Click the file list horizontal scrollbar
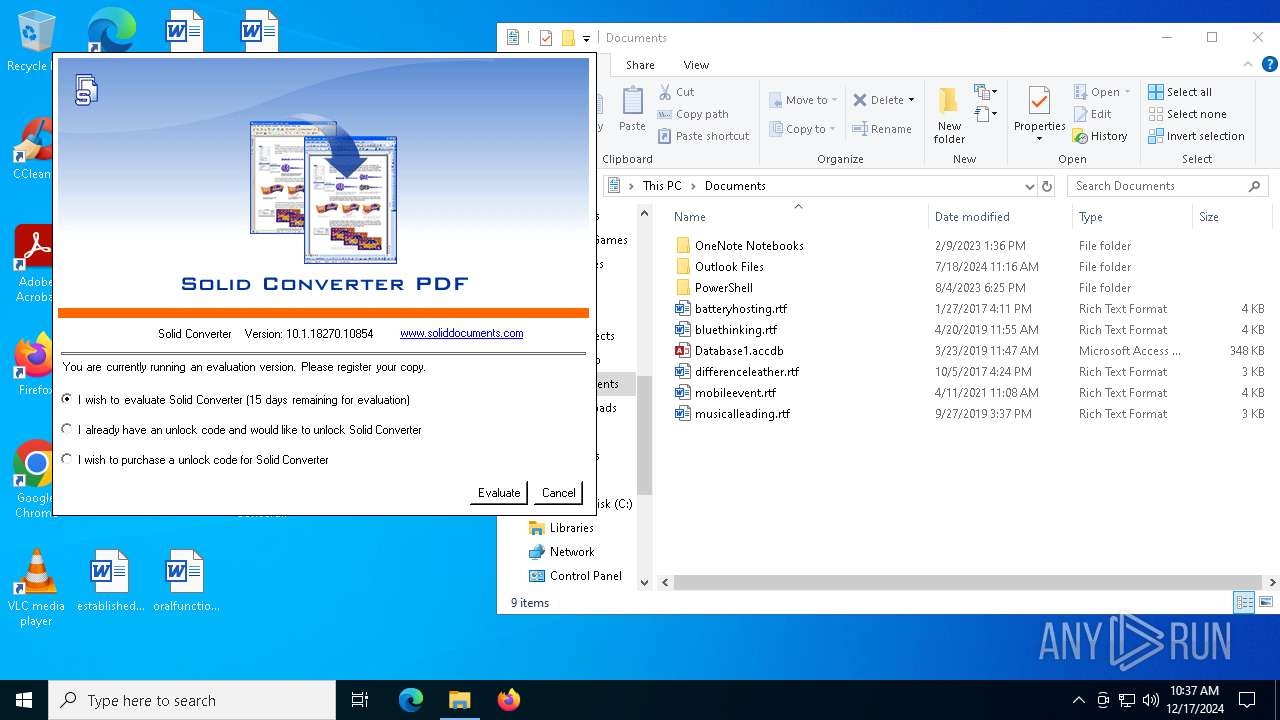 coord(967,582)
